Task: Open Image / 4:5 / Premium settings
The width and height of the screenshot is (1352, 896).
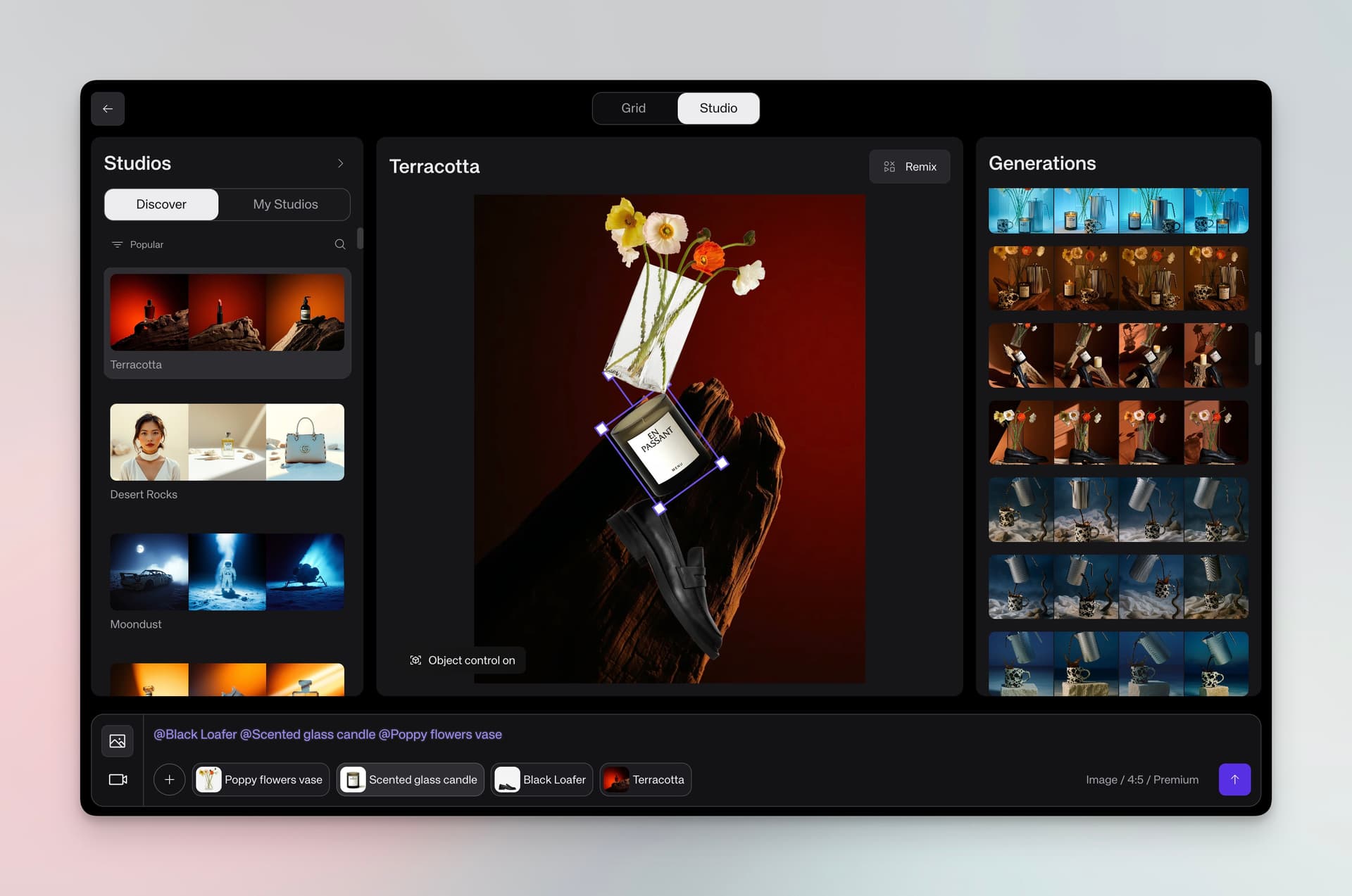Action: pyautogui.click(x=1142, y=780)
